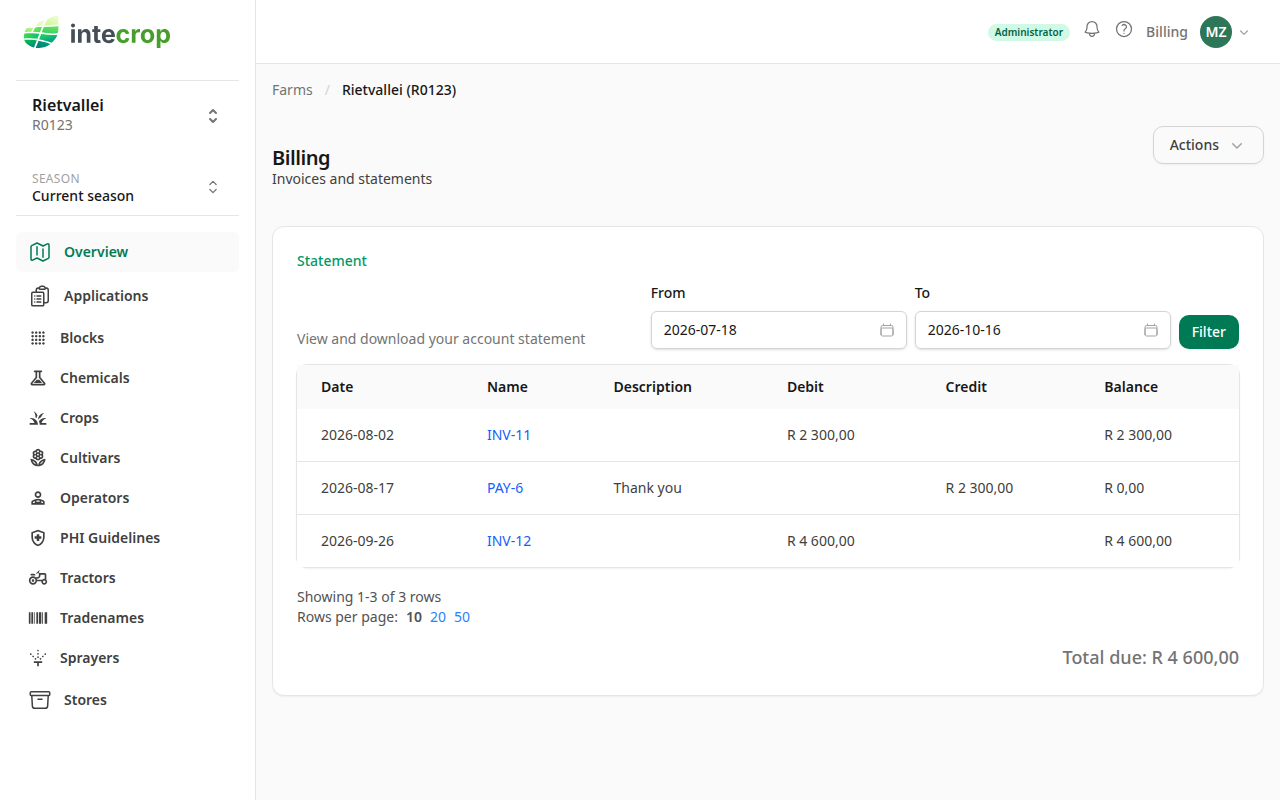This screenshot has height=800, width=1280.
Task: Click the From date input field
Action: [779, 330]
